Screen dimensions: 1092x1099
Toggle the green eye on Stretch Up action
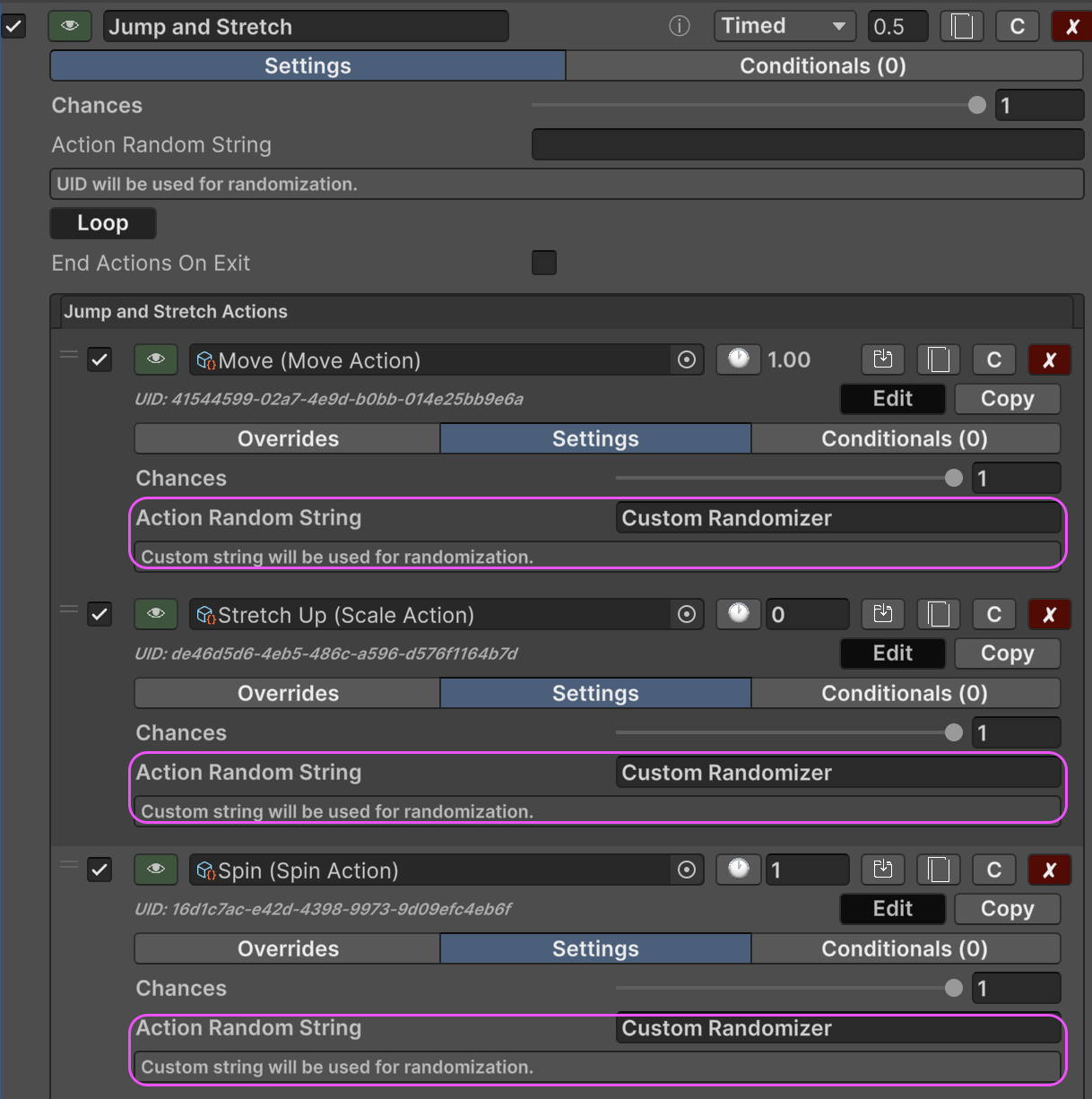coord(156,615)
